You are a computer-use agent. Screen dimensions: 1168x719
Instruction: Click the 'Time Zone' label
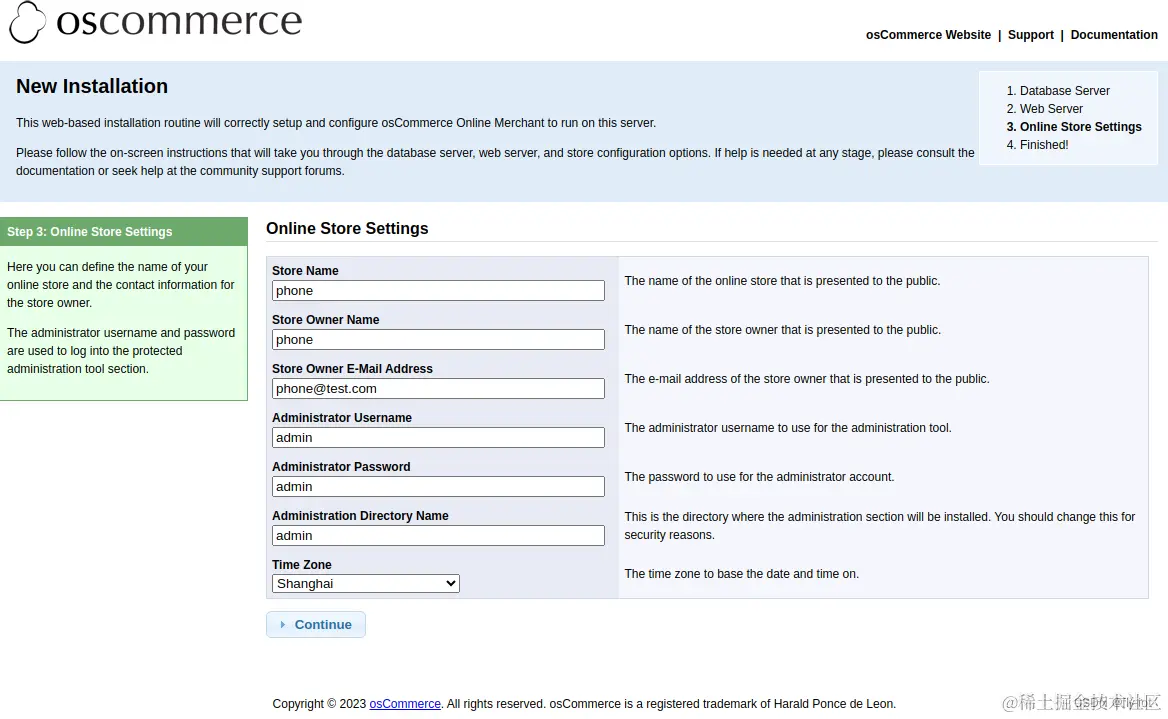coord(302,565)
